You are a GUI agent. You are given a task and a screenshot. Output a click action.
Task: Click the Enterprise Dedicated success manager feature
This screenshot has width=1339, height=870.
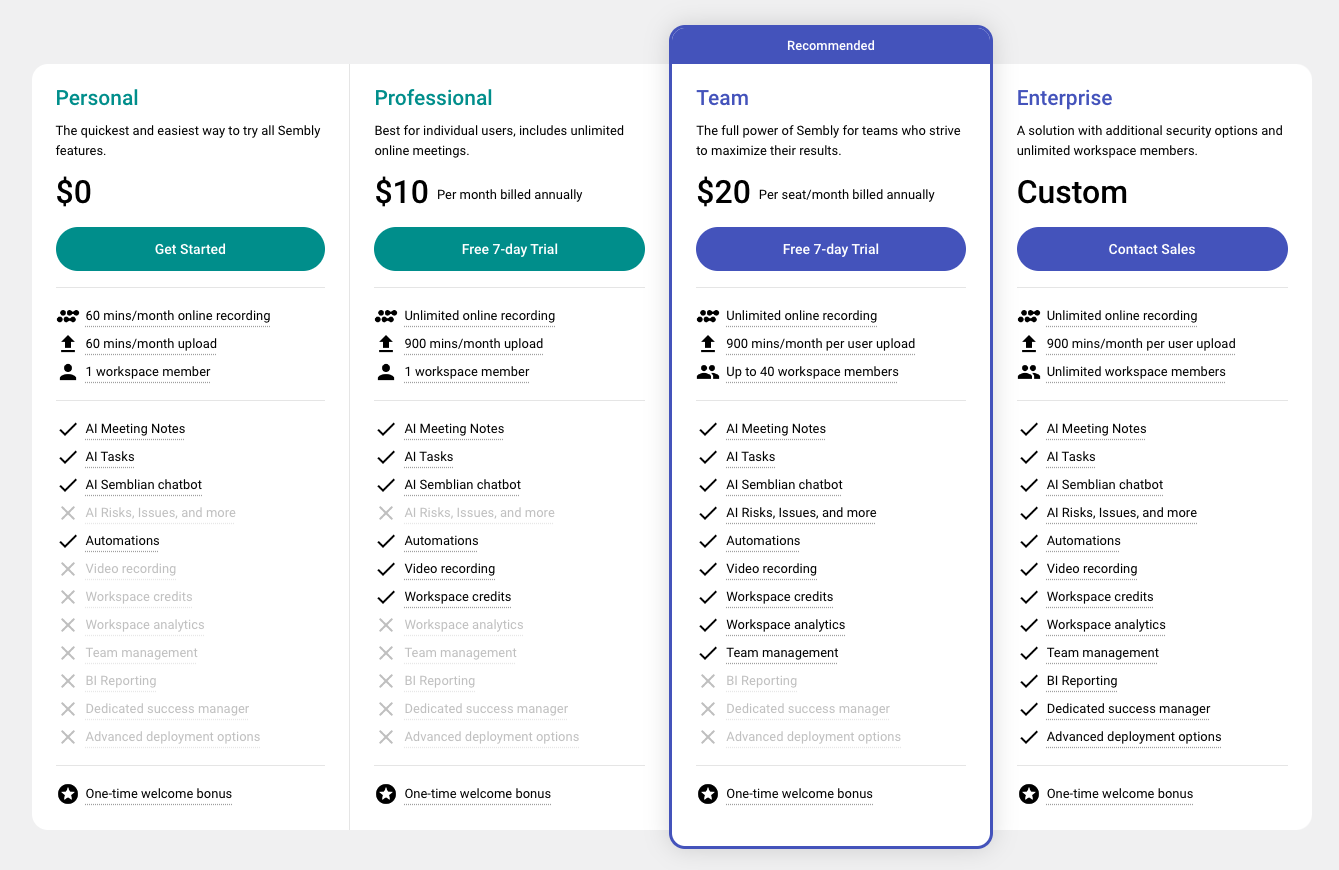click(1128, 709)
